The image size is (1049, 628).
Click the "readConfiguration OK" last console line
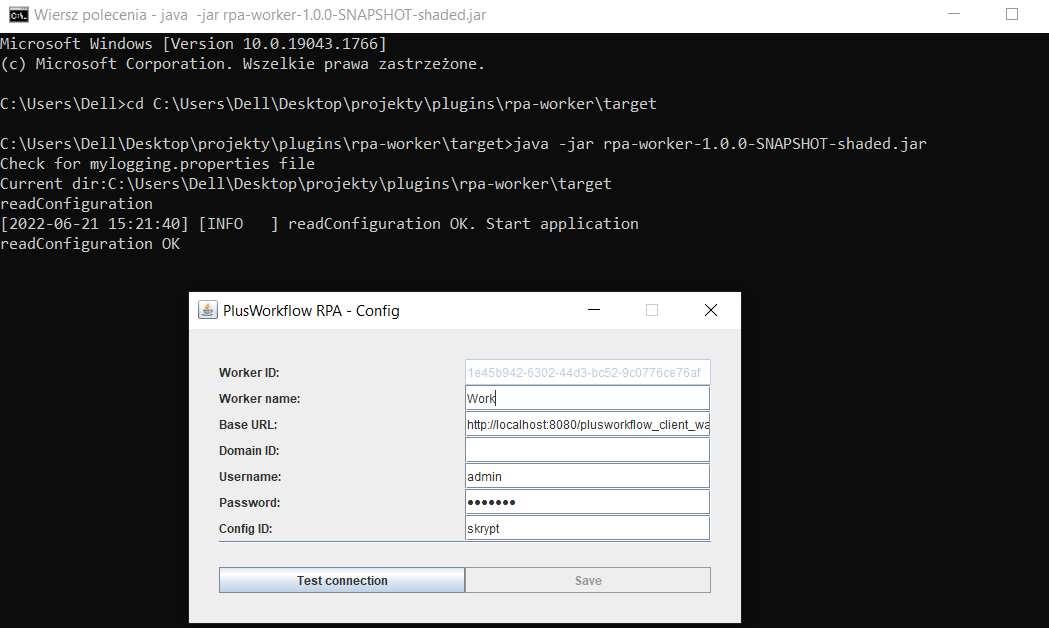(x=90, y=244)
